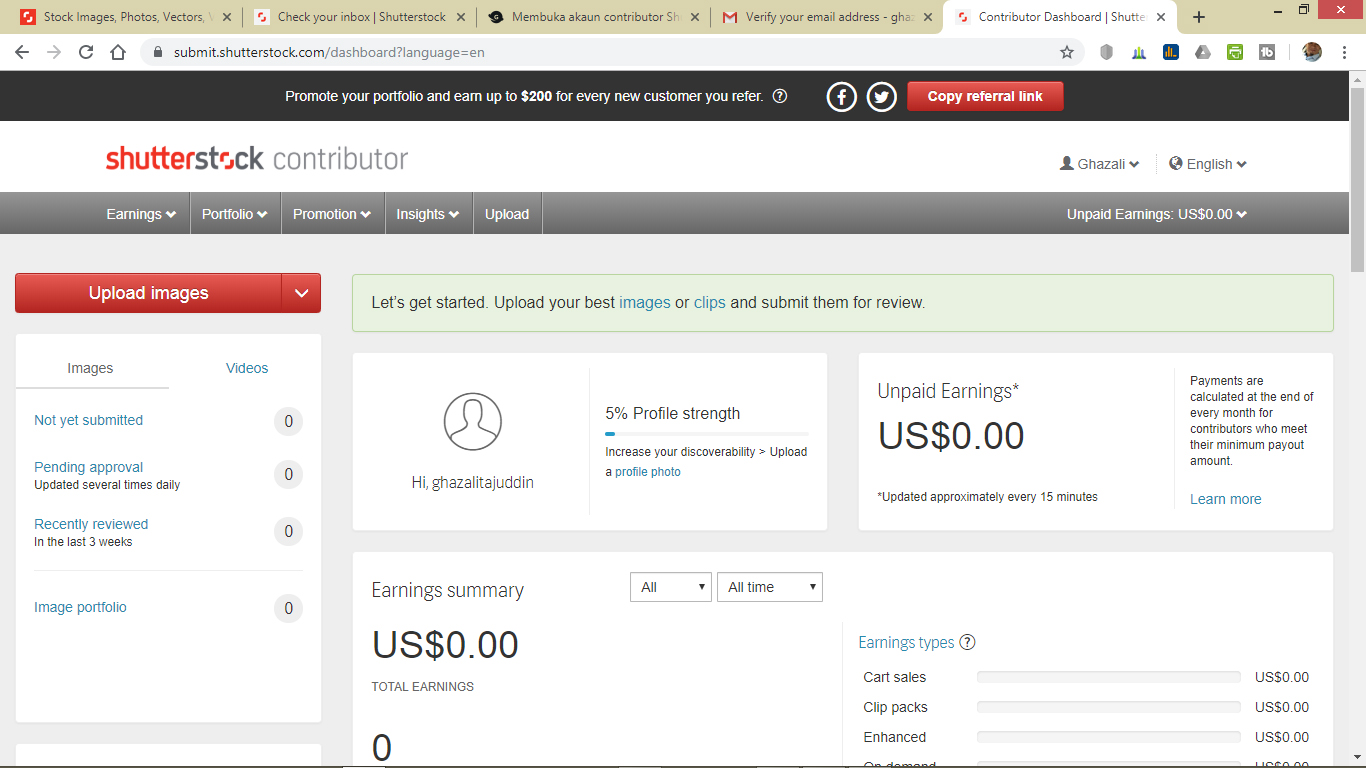The width and height of the screenshot is (1366, 768).
Task: Click the profile strength progress bar
Action: click(706, 434)
